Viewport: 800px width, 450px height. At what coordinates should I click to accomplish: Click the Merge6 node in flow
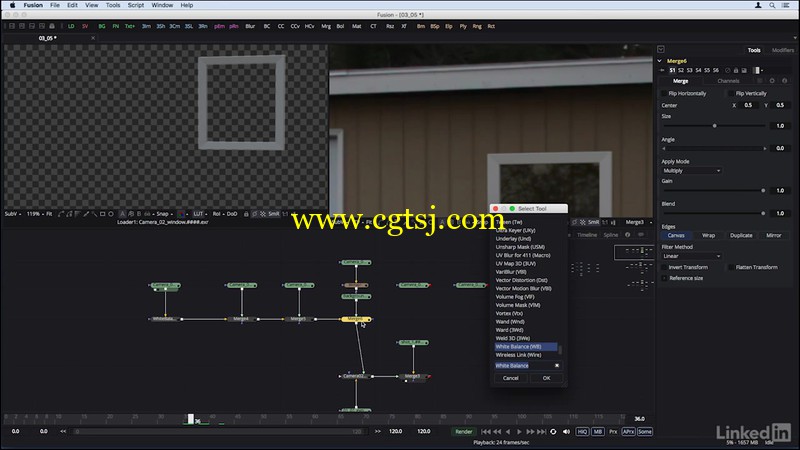click(x=356, y=319)
